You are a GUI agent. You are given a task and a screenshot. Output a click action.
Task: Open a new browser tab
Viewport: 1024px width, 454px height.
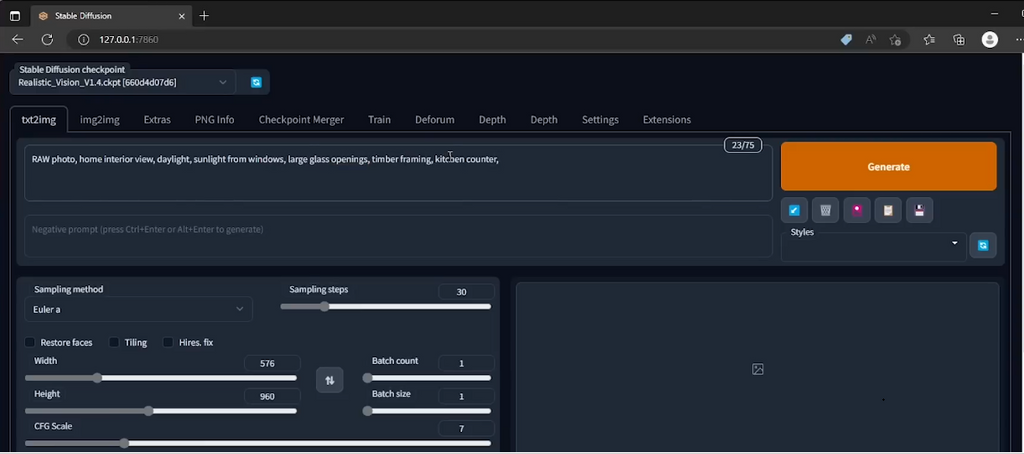(204, 16)
